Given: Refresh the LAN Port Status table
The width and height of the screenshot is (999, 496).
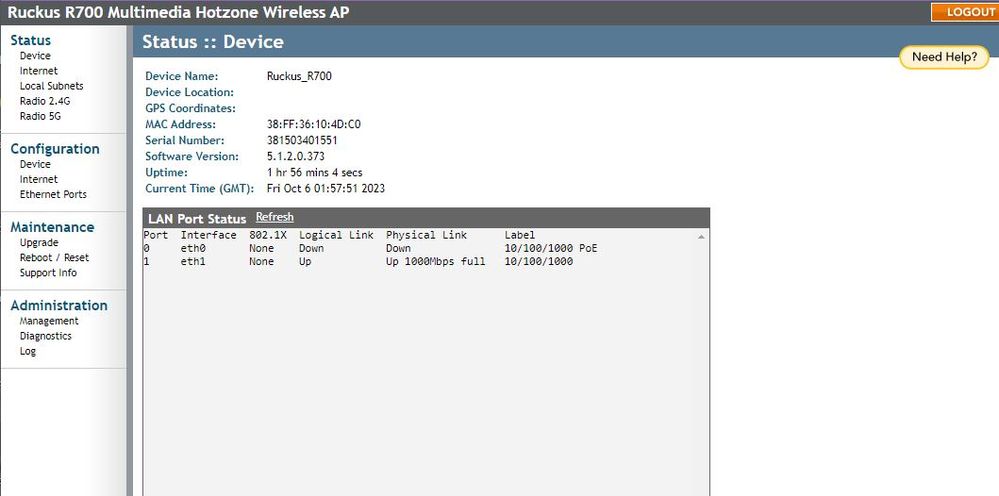Looking at the screenshot, I should click(x=274, y=217).
